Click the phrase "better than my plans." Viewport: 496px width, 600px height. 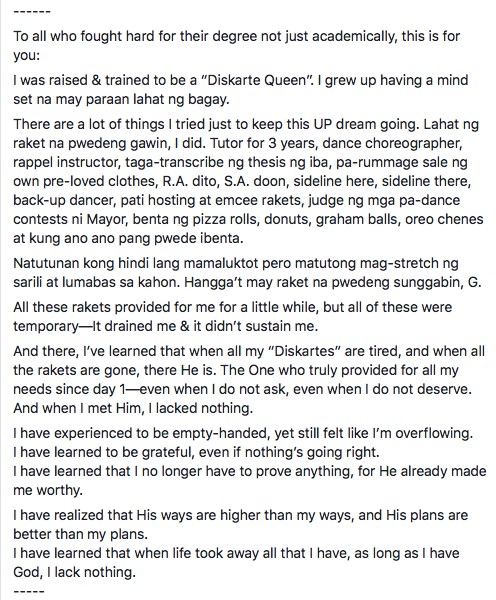tap(80, 534)
